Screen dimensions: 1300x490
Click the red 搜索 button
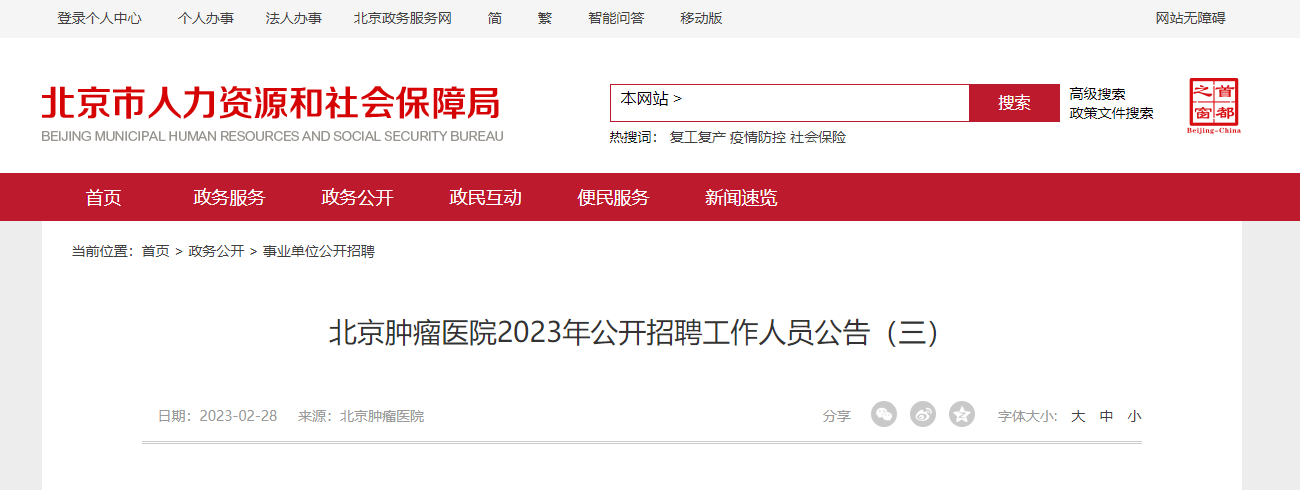click(x=1014, y=103)
